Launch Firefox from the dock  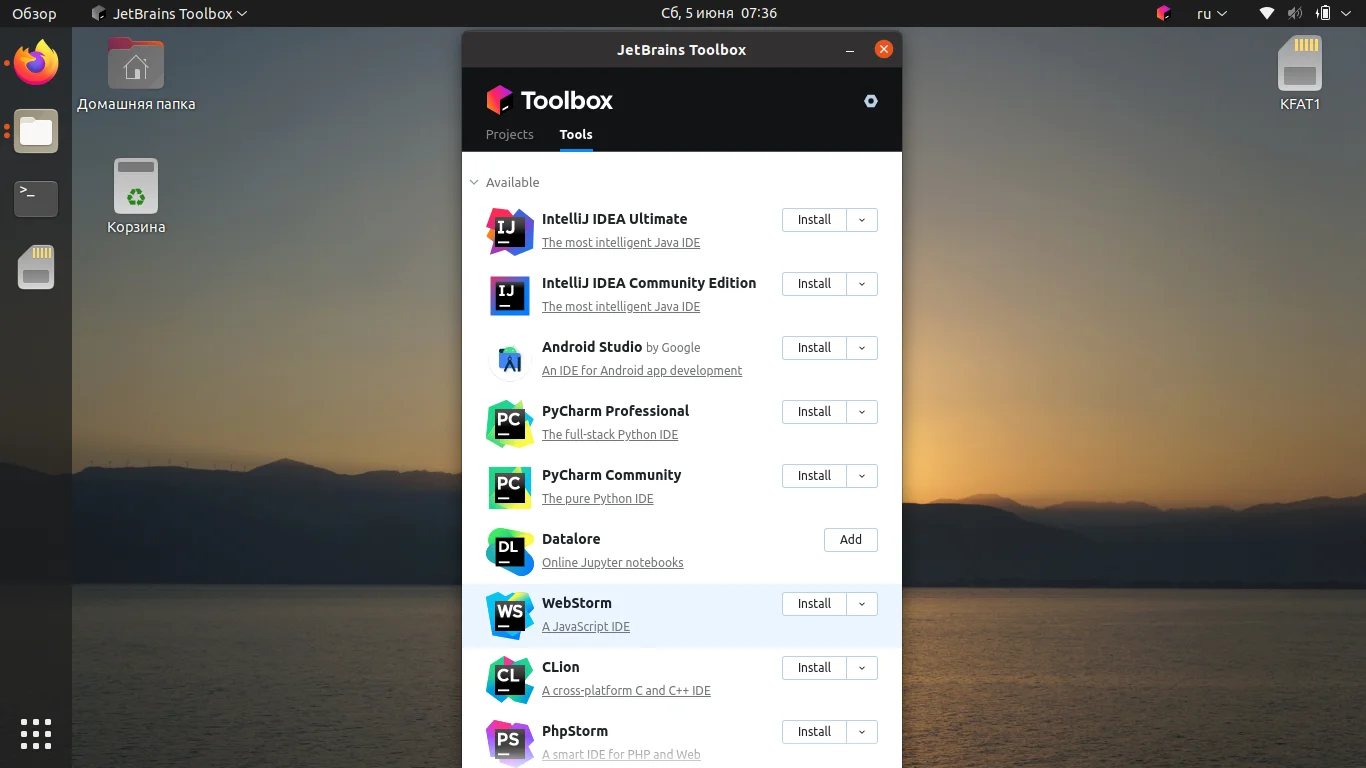(35, 63)
